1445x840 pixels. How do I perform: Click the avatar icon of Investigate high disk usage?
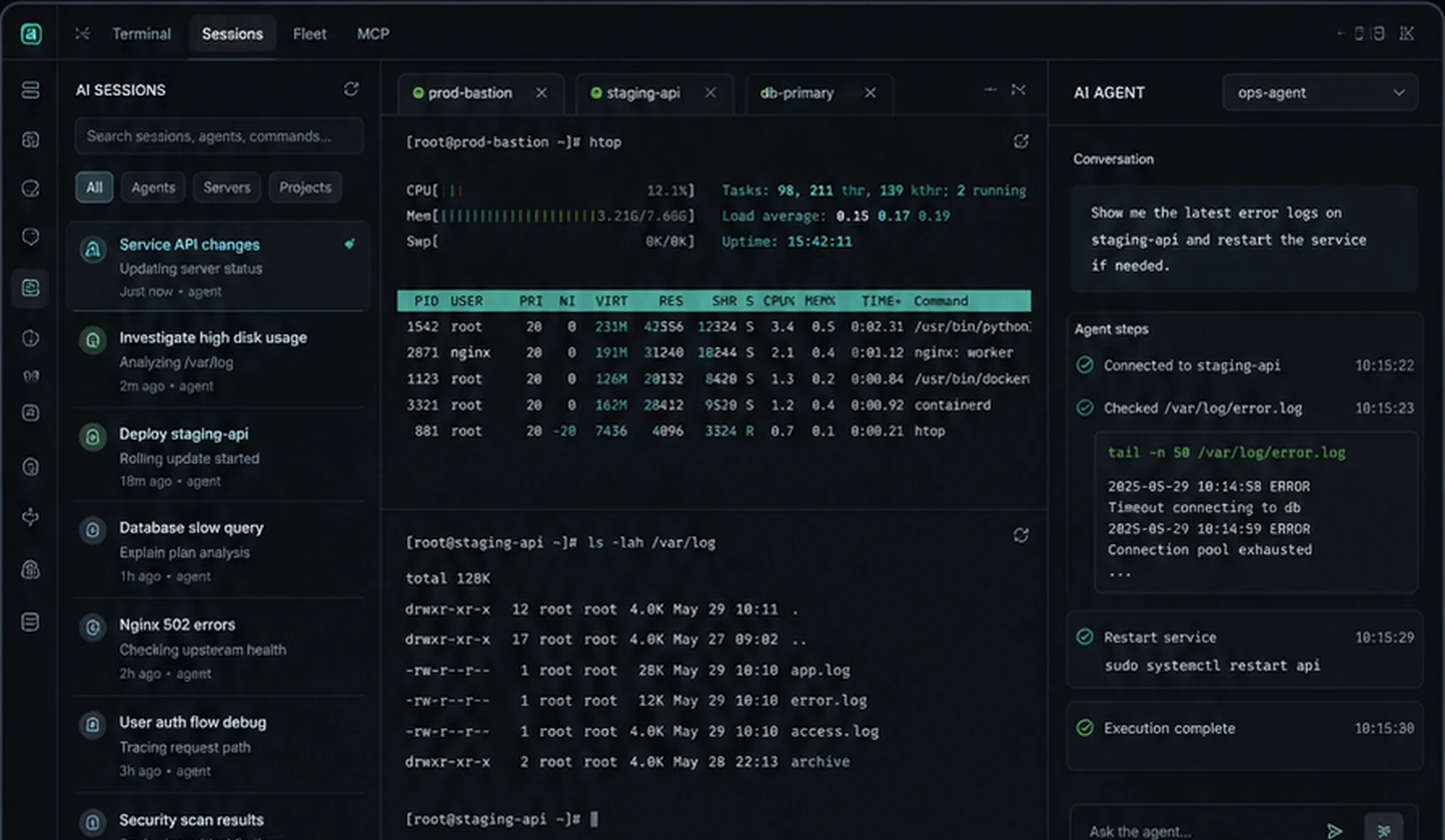(x=93, y=340)
